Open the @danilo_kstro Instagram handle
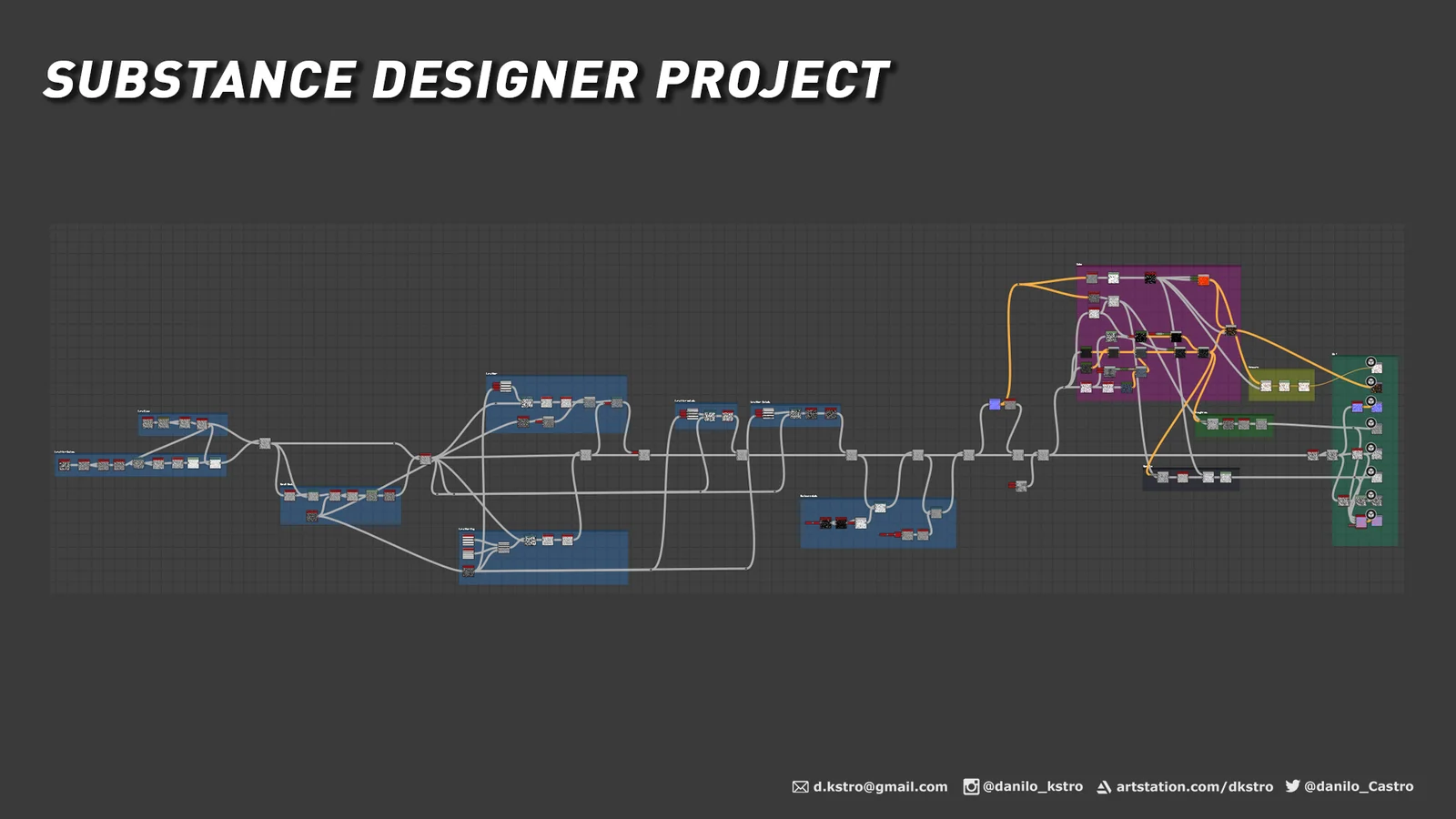Viewport: 1456px width, 819px height. (1033, 787)
